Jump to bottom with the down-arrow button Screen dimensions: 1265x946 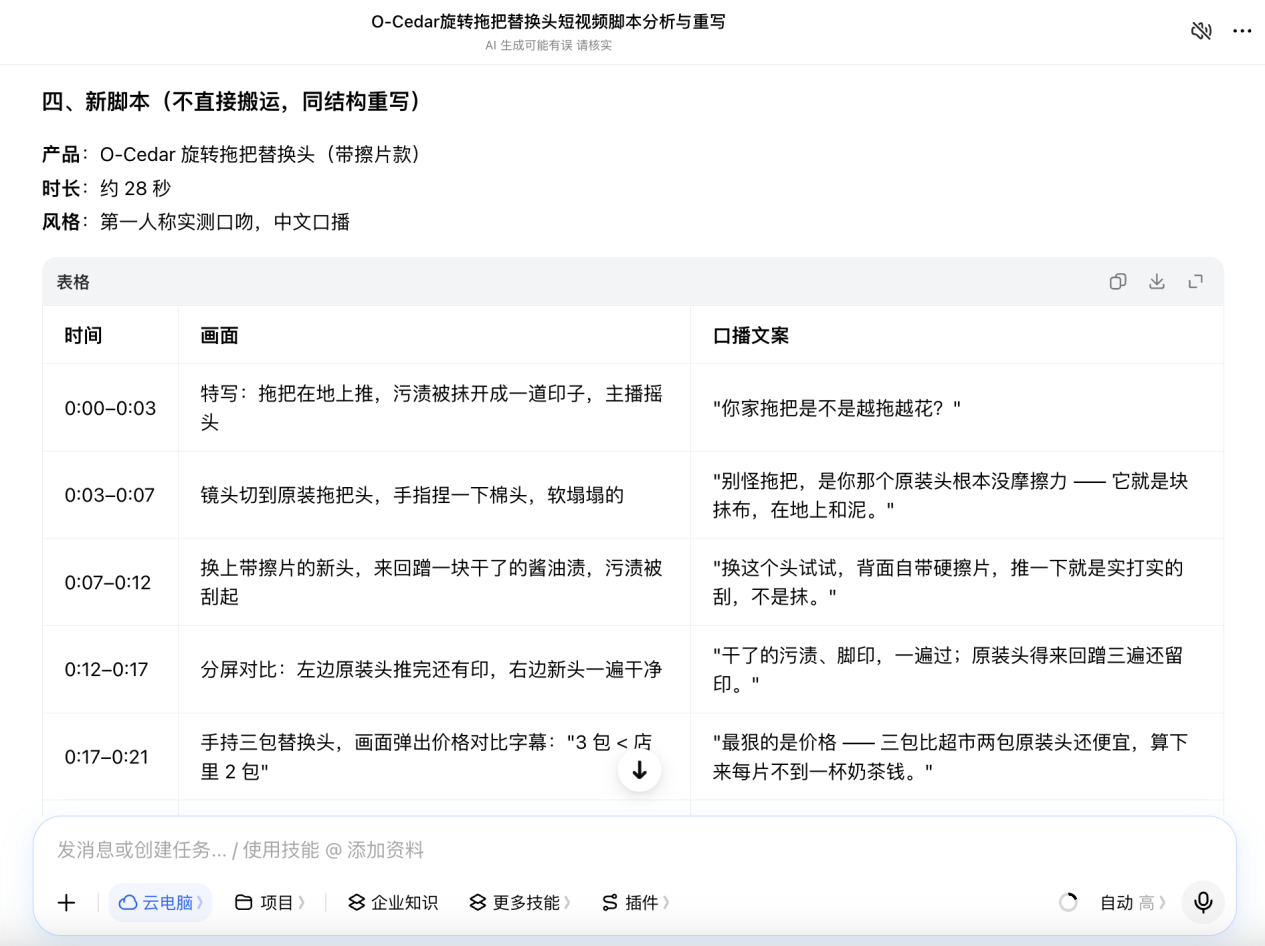(x=639, y=770)
